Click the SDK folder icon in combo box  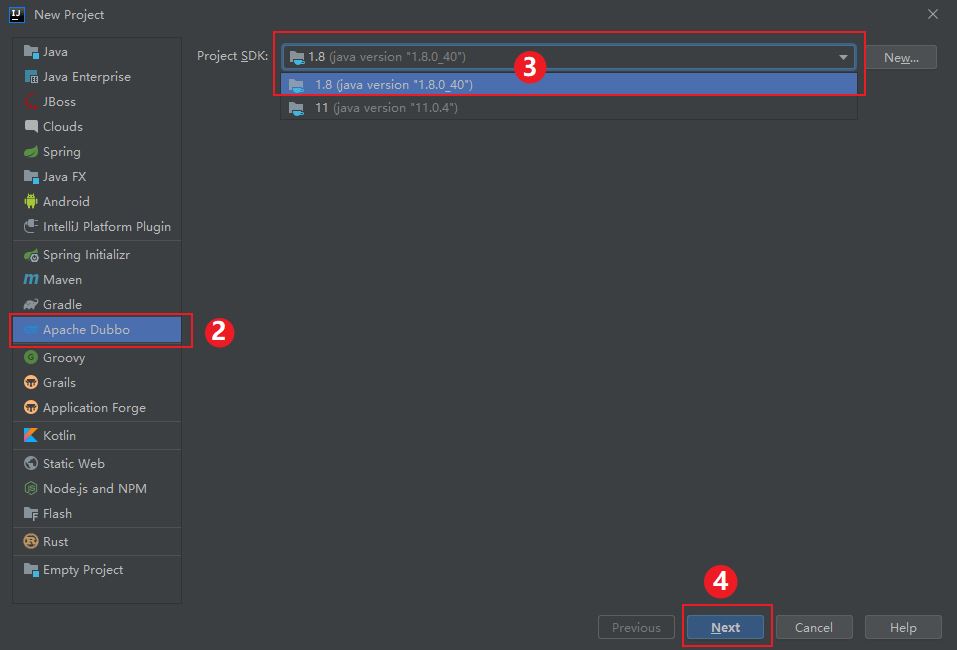pos(297,57)
